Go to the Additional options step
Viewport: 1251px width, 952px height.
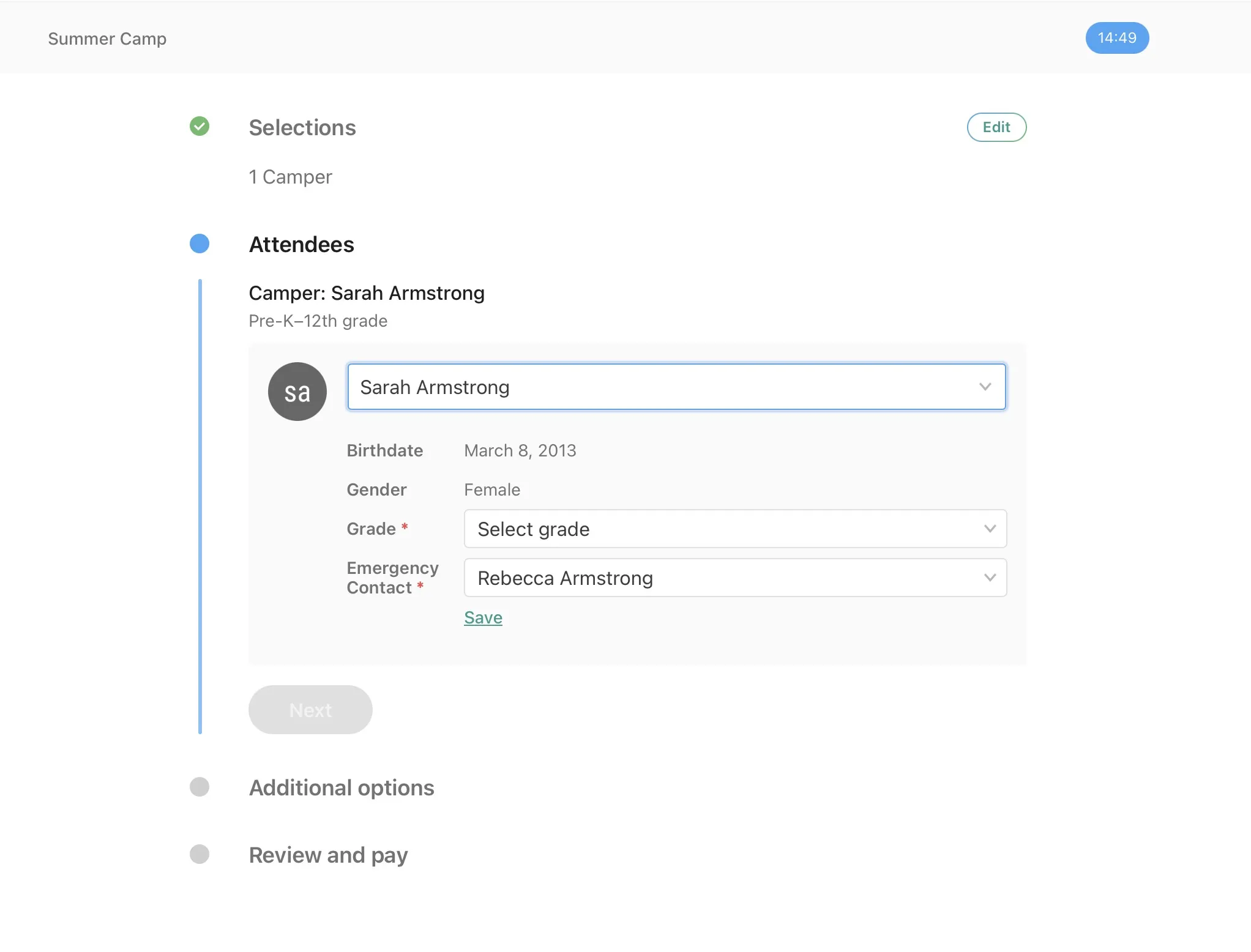click(x=342, y=787)
